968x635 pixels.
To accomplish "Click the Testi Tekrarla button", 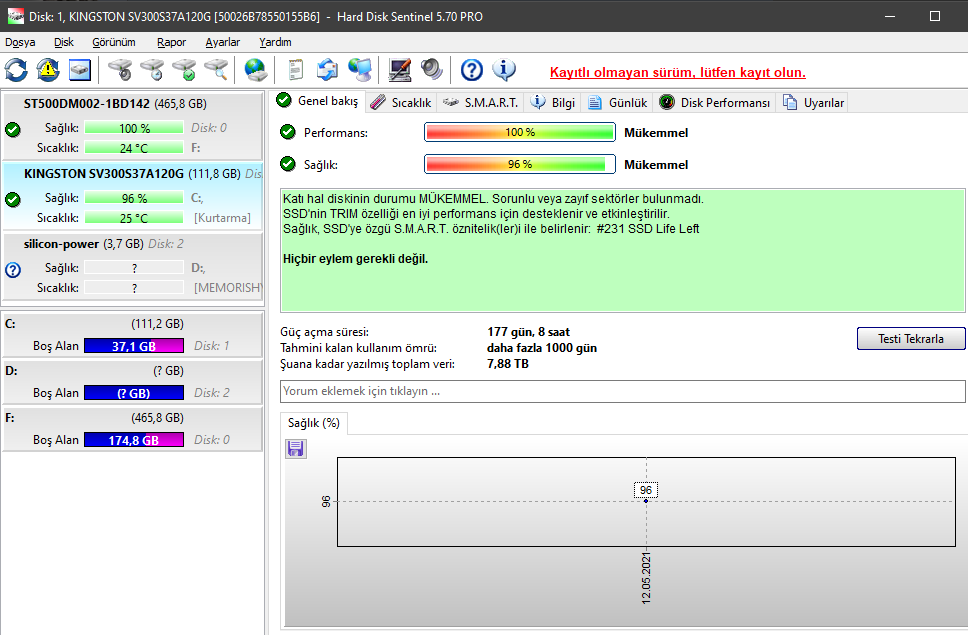I will tap(911, 339).
